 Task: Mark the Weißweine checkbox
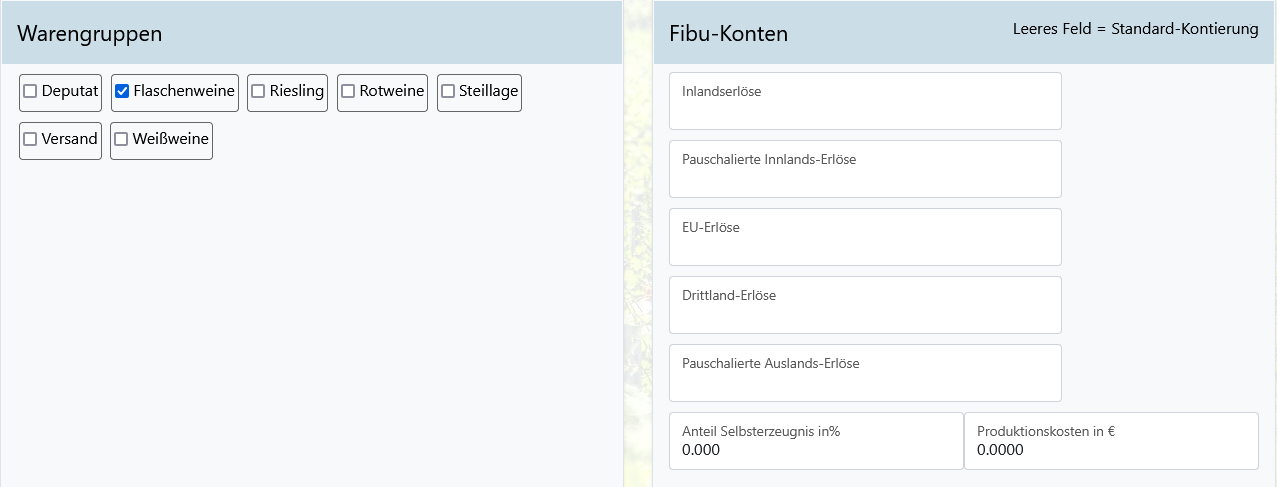coord(121,139)
